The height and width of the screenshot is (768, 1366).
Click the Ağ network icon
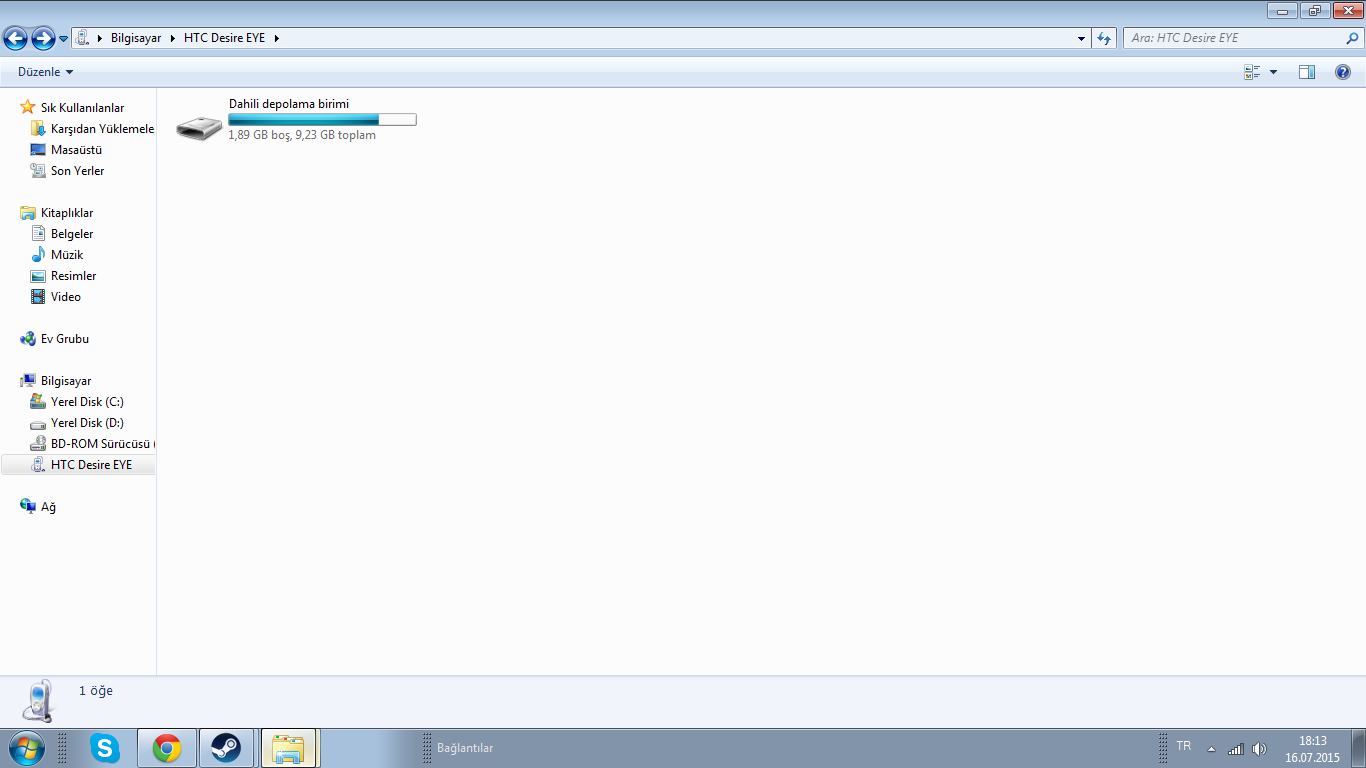pyautogui.click(x=28, y=506)
